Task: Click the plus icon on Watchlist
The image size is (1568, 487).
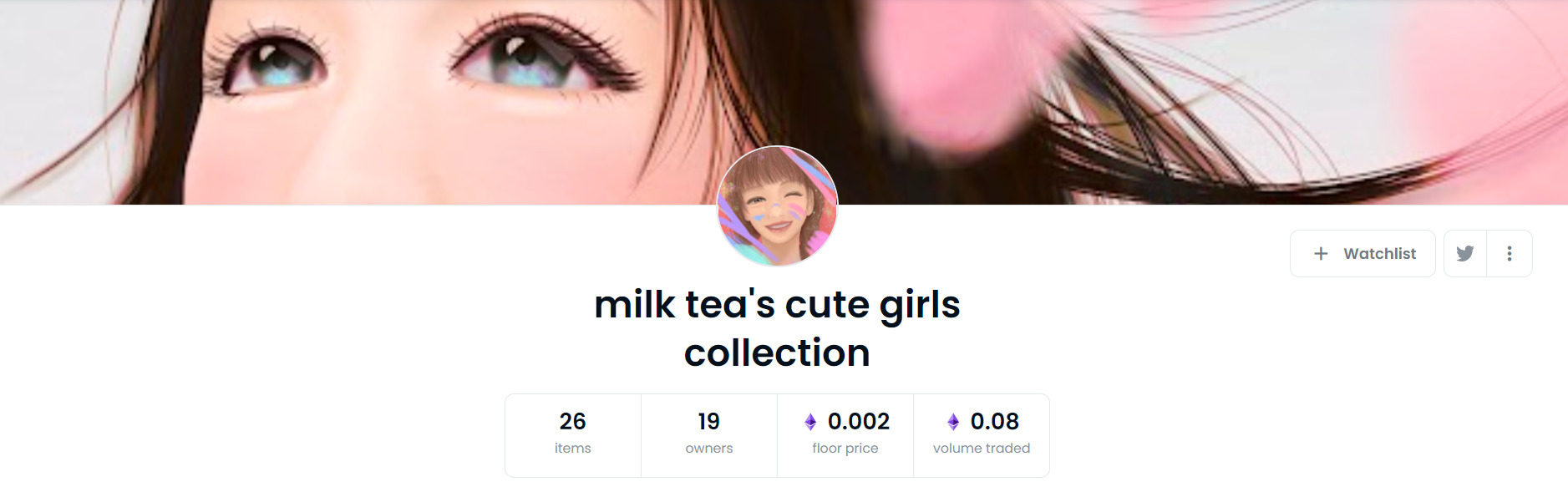Action: [1321, 253]
